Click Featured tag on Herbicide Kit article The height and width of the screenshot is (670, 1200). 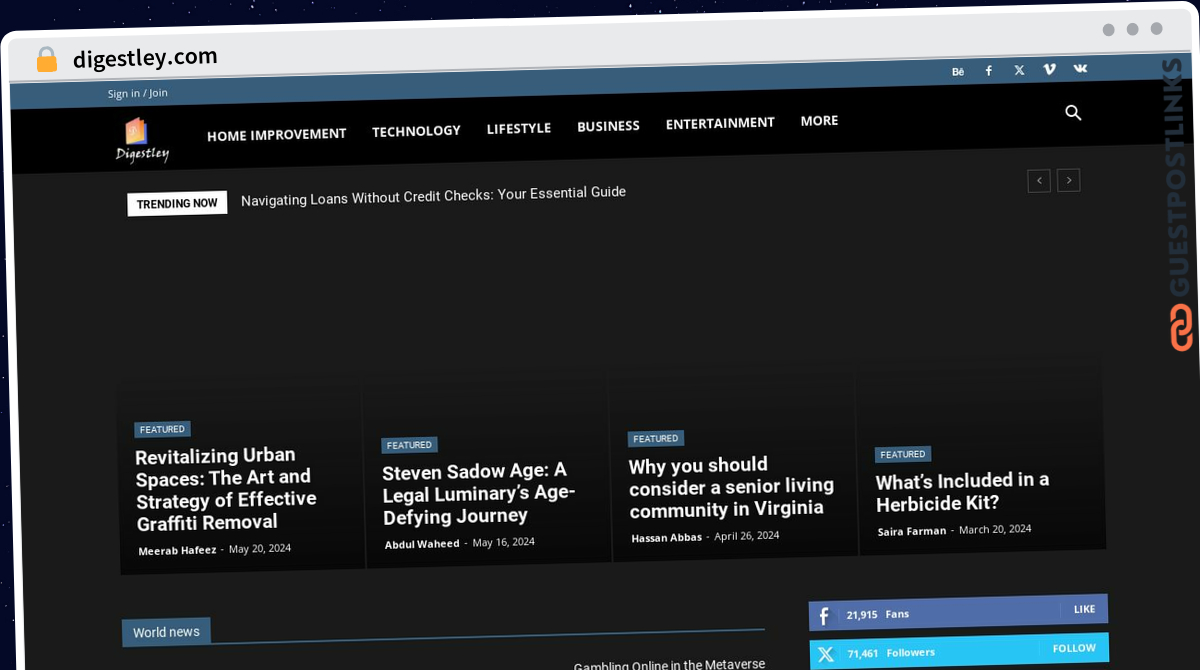[903, 454]
